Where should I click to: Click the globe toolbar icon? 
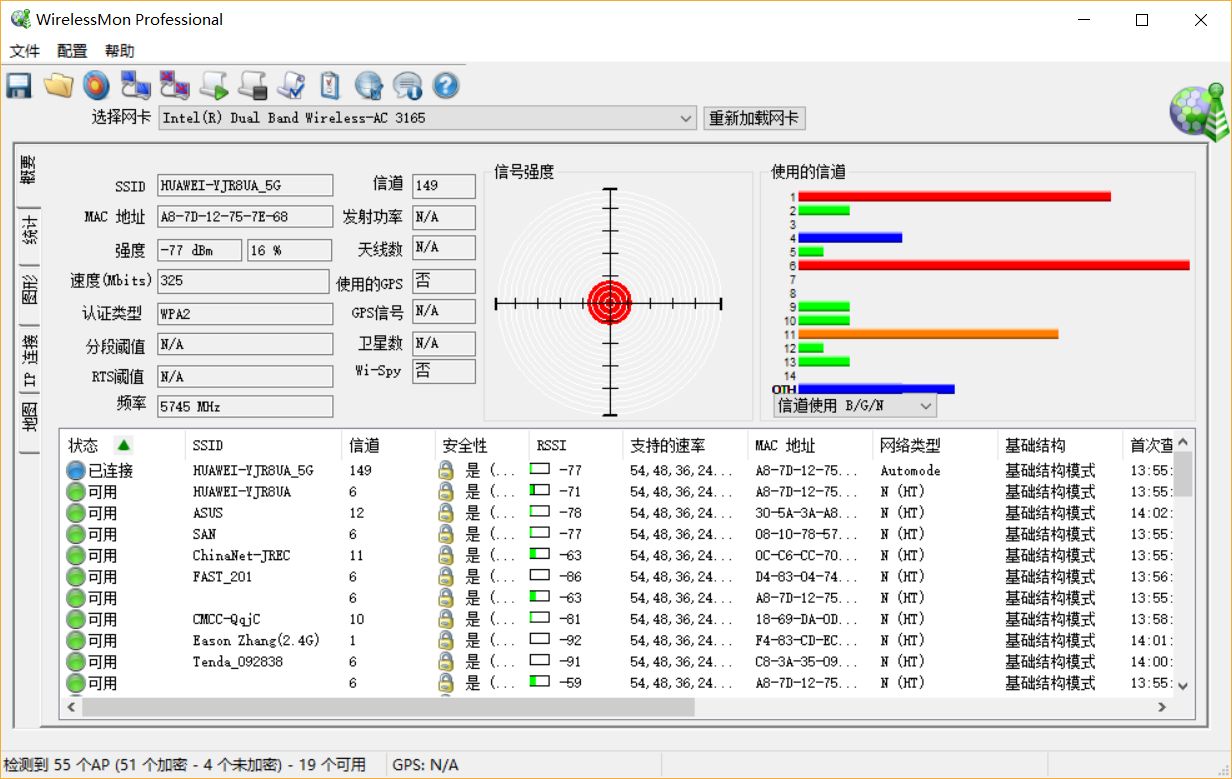tap(369, 86)
